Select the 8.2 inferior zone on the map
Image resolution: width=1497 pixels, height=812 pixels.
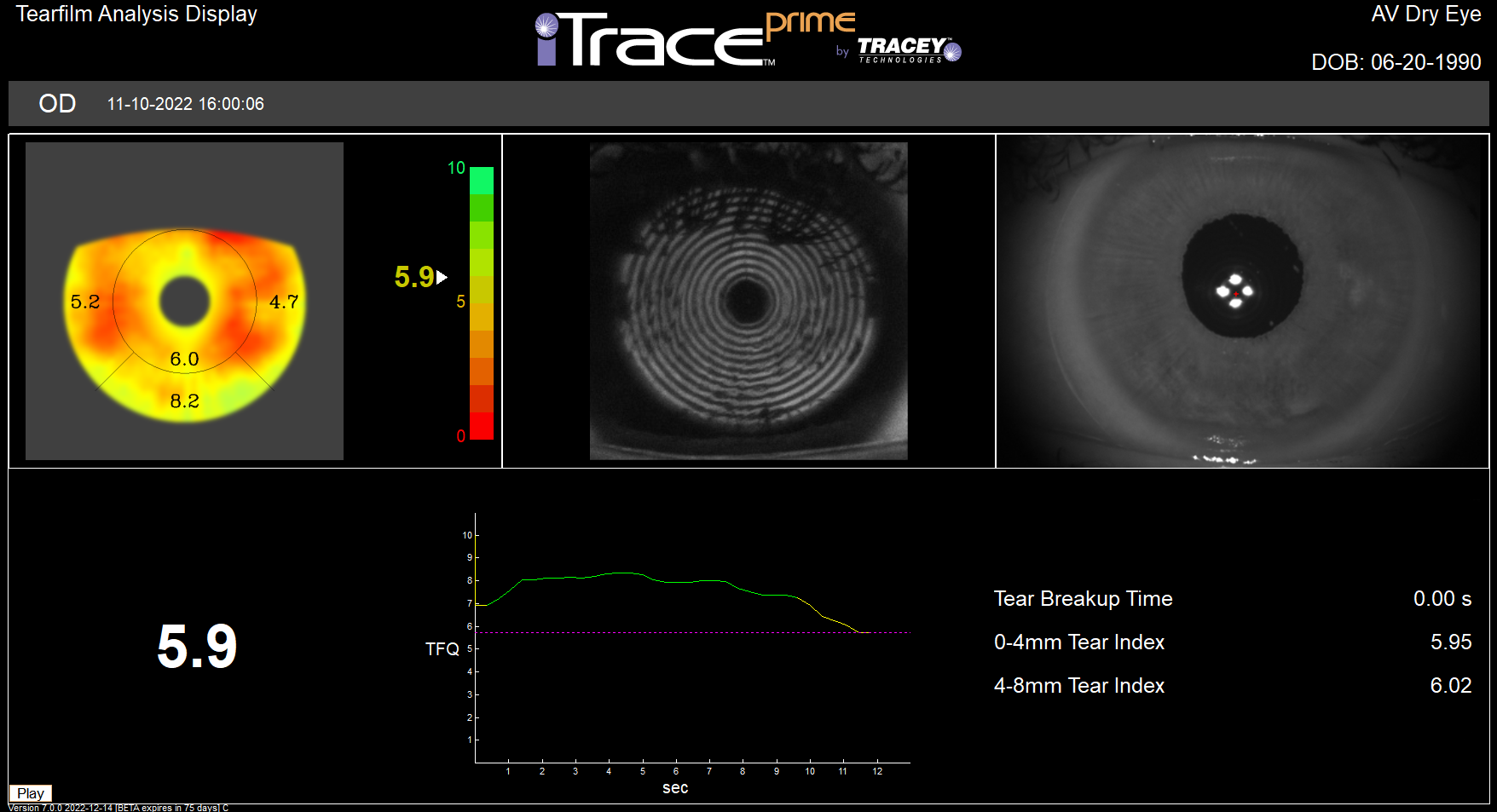pyautogui.click(x=184, y=401)
